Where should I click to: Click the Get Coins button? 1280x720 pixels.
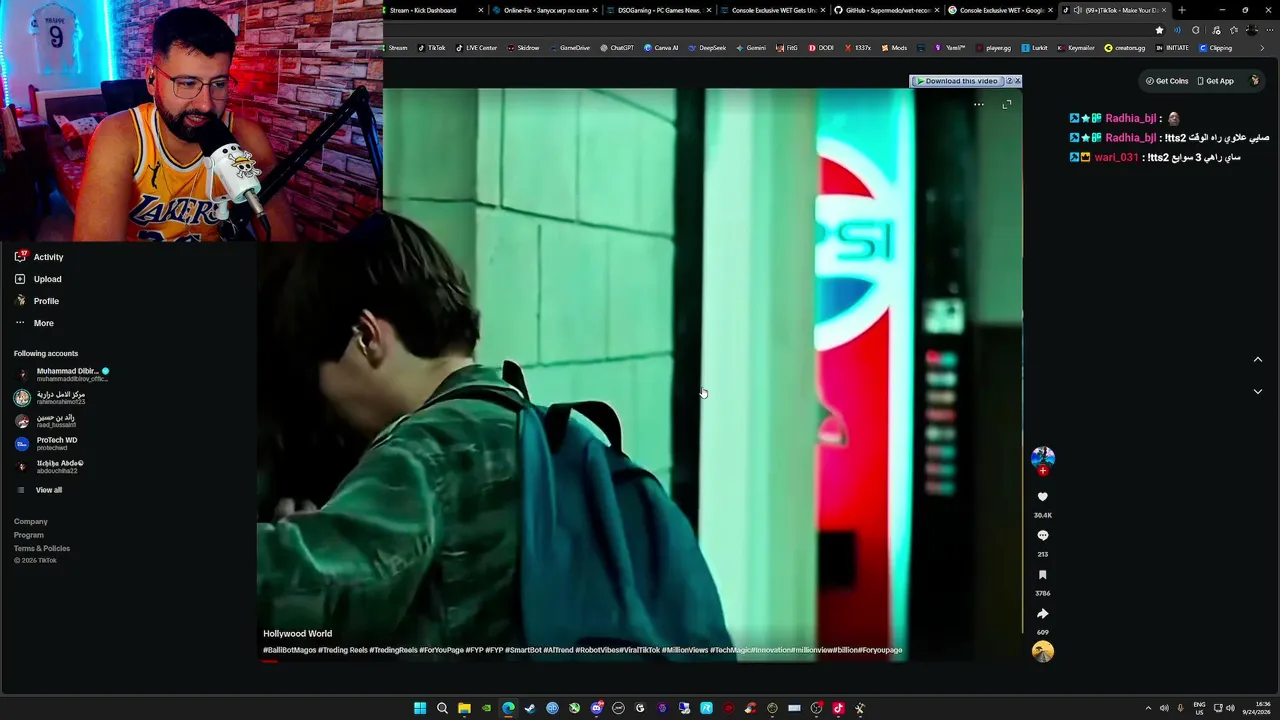(1167, 81)
